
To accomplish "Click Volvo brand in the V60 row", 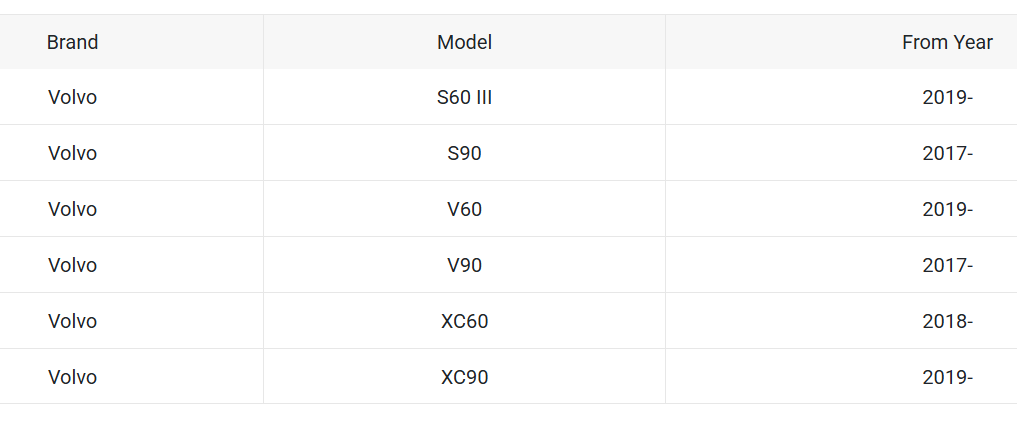I will (72, 210).
